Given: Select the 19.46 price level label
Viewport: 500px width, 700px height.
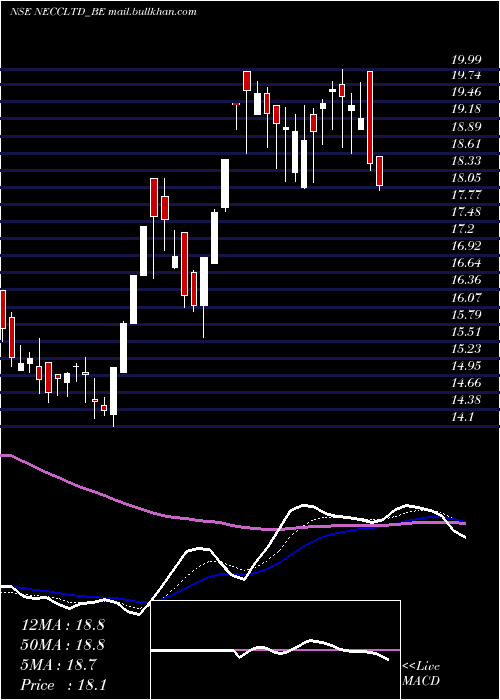Looking at the screenshot, I should point(467,92).
